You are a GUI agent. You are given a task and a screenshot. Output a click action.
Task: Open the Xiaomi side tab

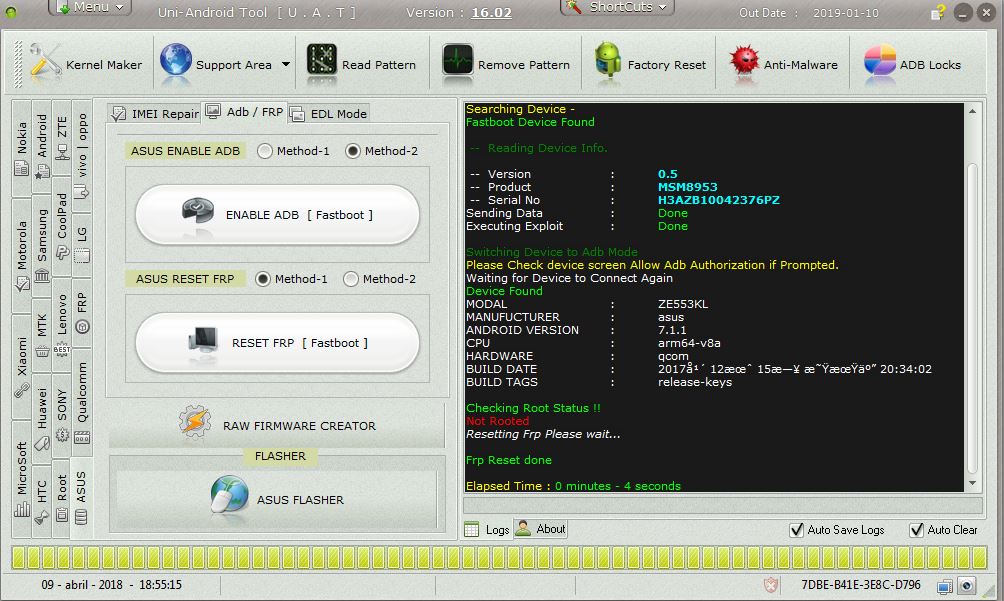[22, 365]
